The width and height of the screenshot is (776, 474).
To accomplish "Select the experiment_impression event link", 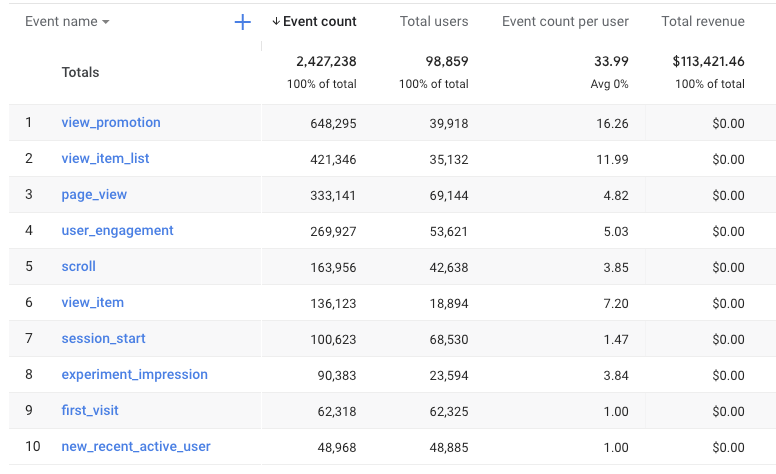I will (x=134, y=375).
